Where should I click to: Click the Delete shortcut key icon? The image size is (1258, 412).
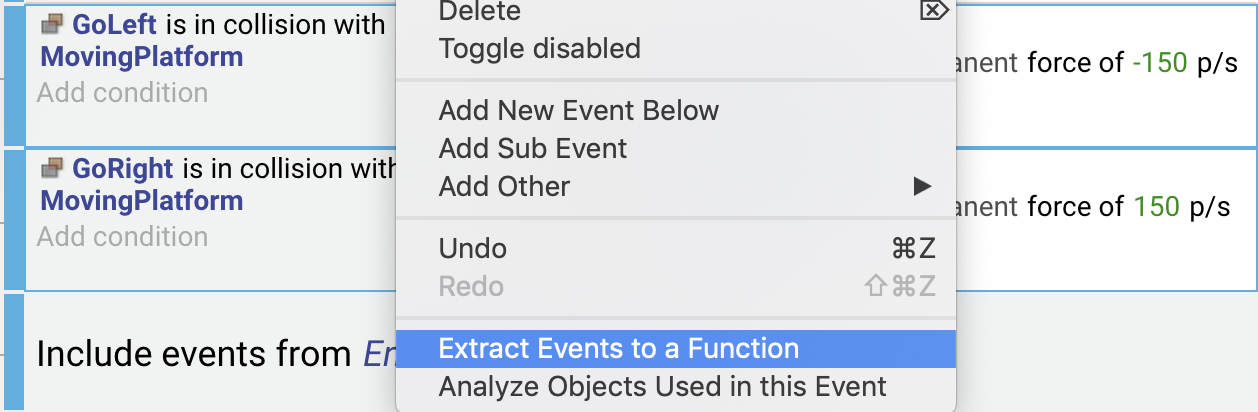point(931,10)
